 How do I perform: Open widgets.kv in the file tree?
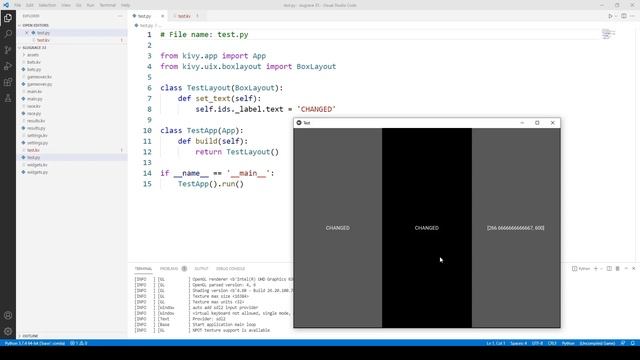tap(38, 165)
